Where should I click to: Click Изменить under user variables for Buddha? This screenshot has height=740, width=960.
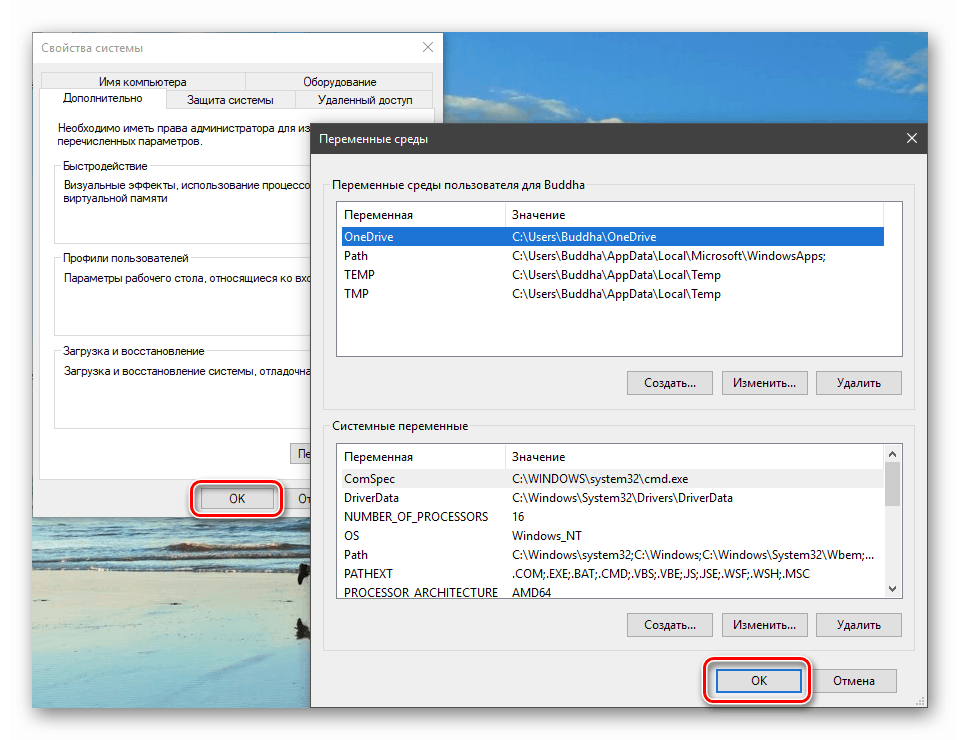765,383
